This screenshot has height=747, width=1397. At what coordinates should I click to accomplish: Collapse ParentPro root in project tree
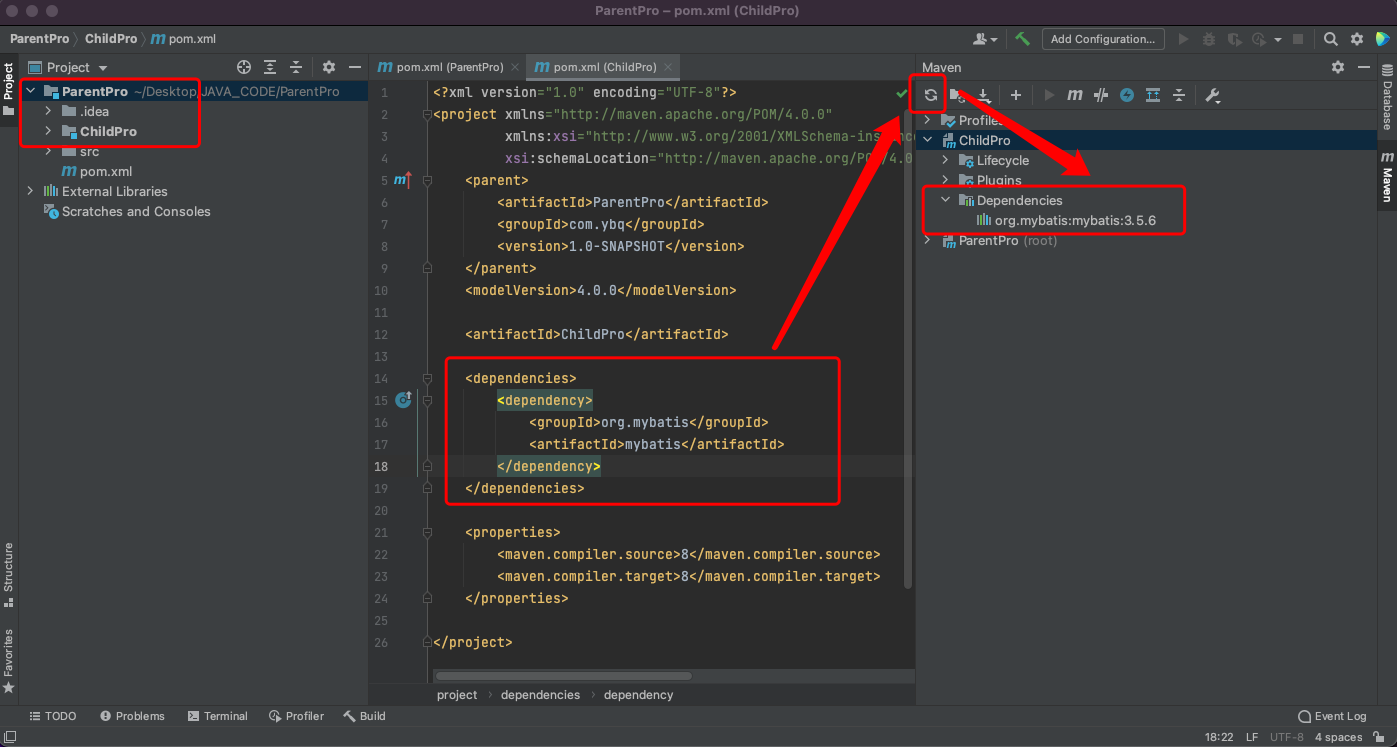tap(31, 91)
